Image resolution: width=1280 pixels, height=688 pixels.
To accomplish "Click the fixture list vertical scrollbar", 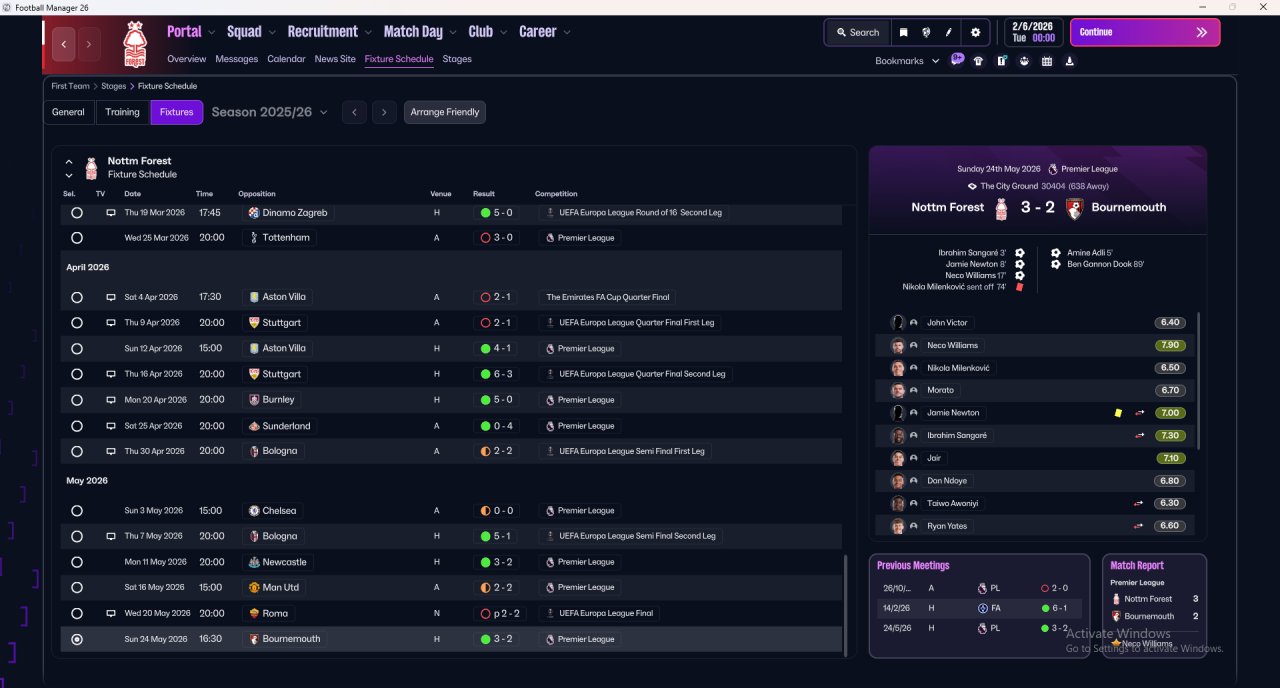I will coord(847,605).
